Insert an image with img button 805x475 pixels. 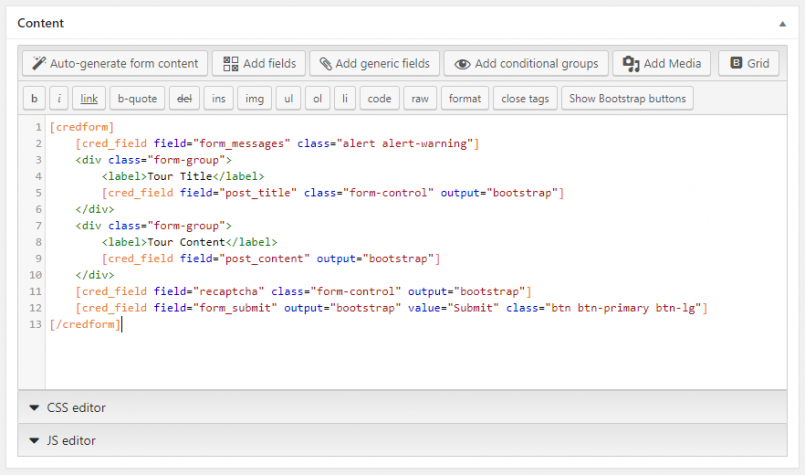point(255,98)
